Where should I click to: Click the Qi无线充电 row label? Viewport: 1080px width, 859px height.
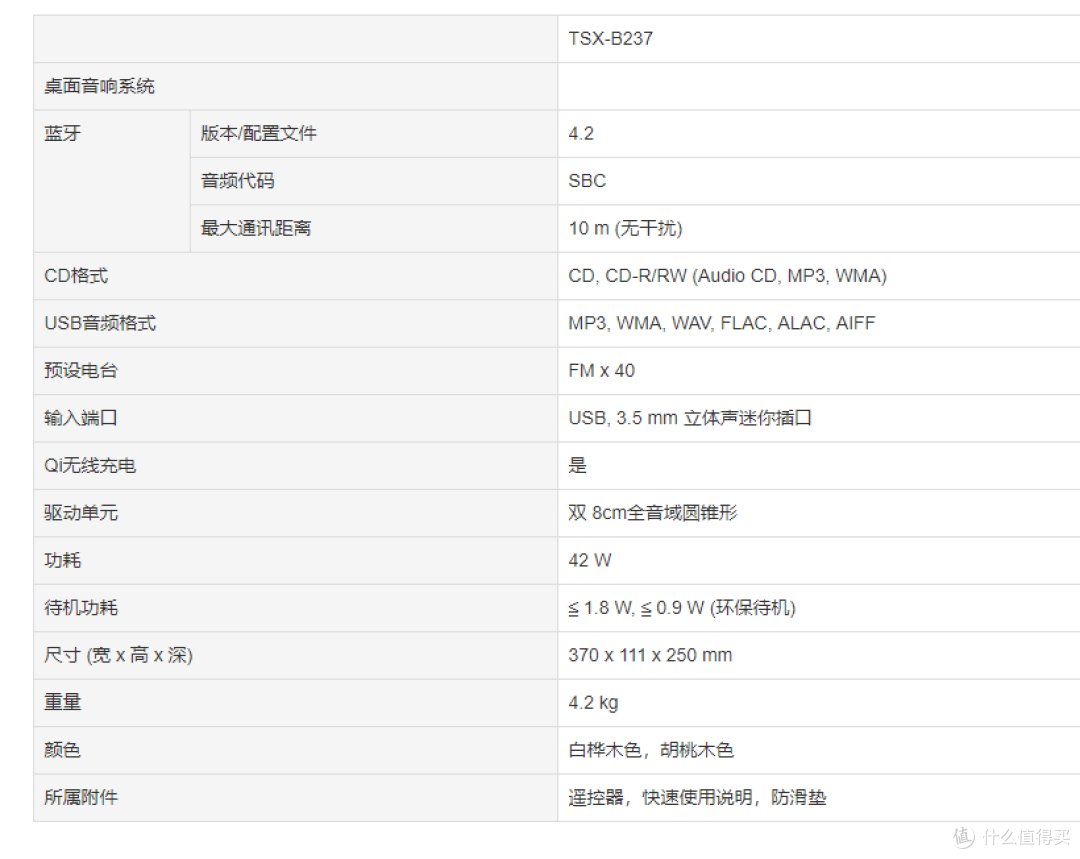click(90, 466)
